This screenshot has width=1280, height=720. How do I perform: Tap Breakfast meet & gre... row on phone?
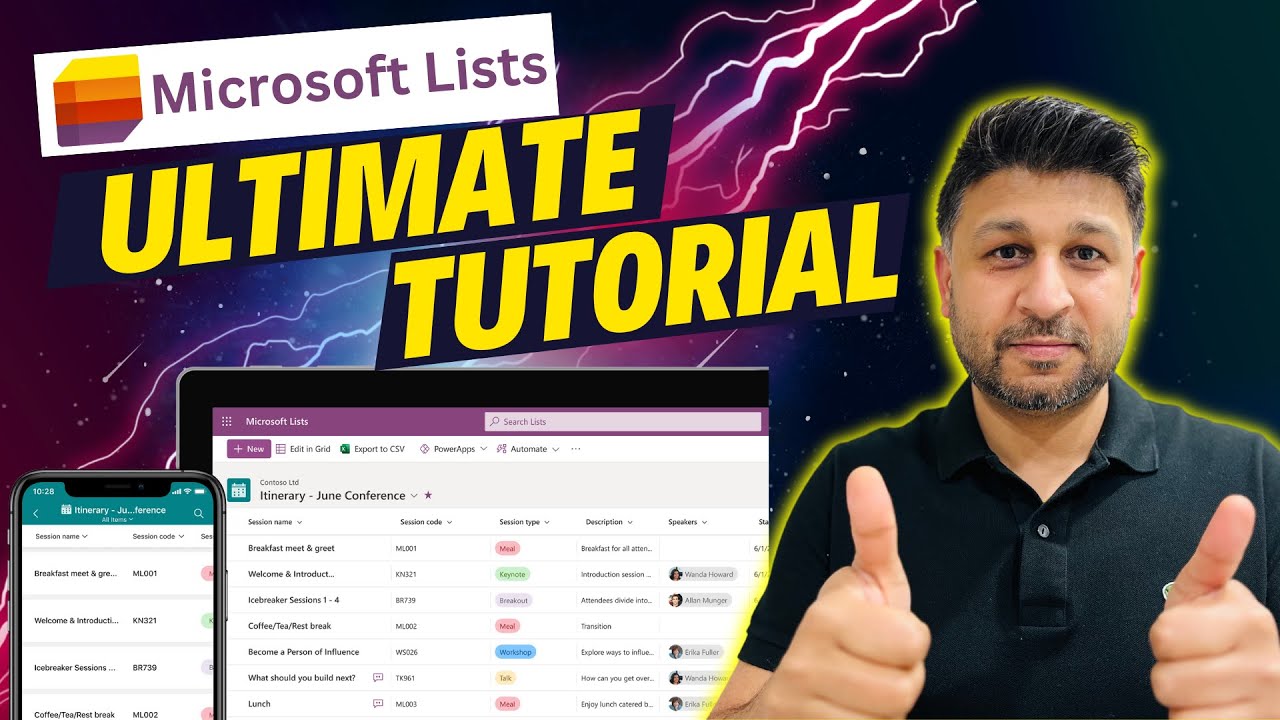point(118,574)
